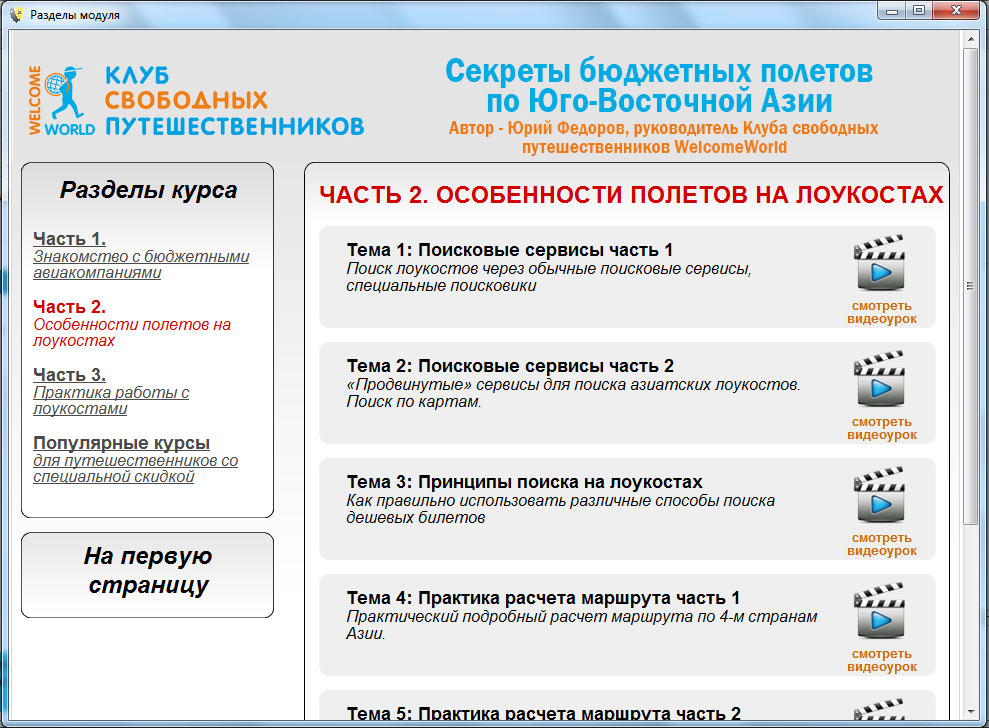Viewport: 989px width, 728px height.
Task: Click the heading 'ЧАСТЬ 2. ОСОБЕННОСТИ ПОЛЕТОВ НА ЛОУКОСТАХ'
Action: point(631,195)
